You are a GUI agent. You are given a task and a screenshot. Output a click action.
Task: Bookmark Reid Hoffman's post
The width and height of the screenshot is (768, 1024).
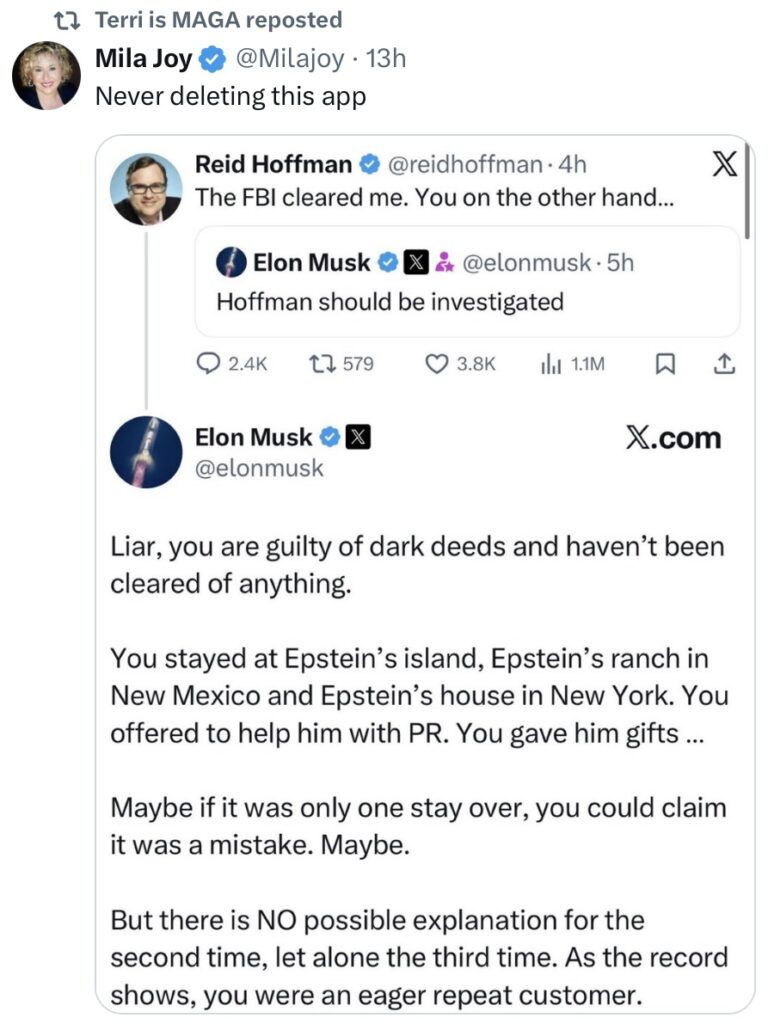(x=662, y=365)
